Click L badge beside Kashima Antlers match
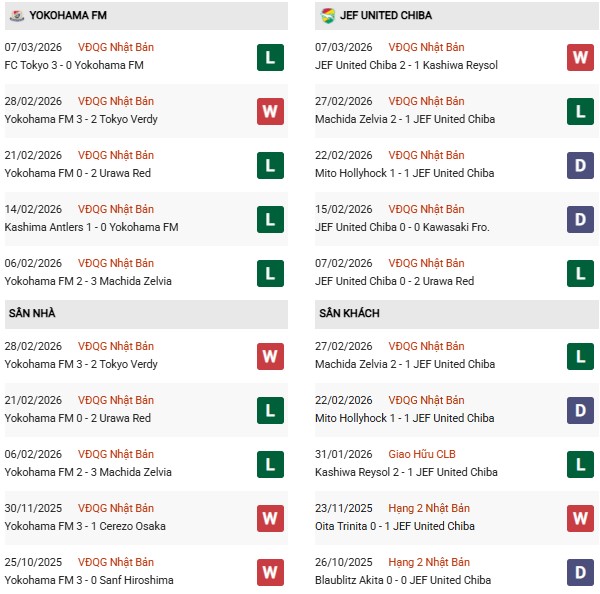Viewport: 600px width, 594px height. coord(270,219)
